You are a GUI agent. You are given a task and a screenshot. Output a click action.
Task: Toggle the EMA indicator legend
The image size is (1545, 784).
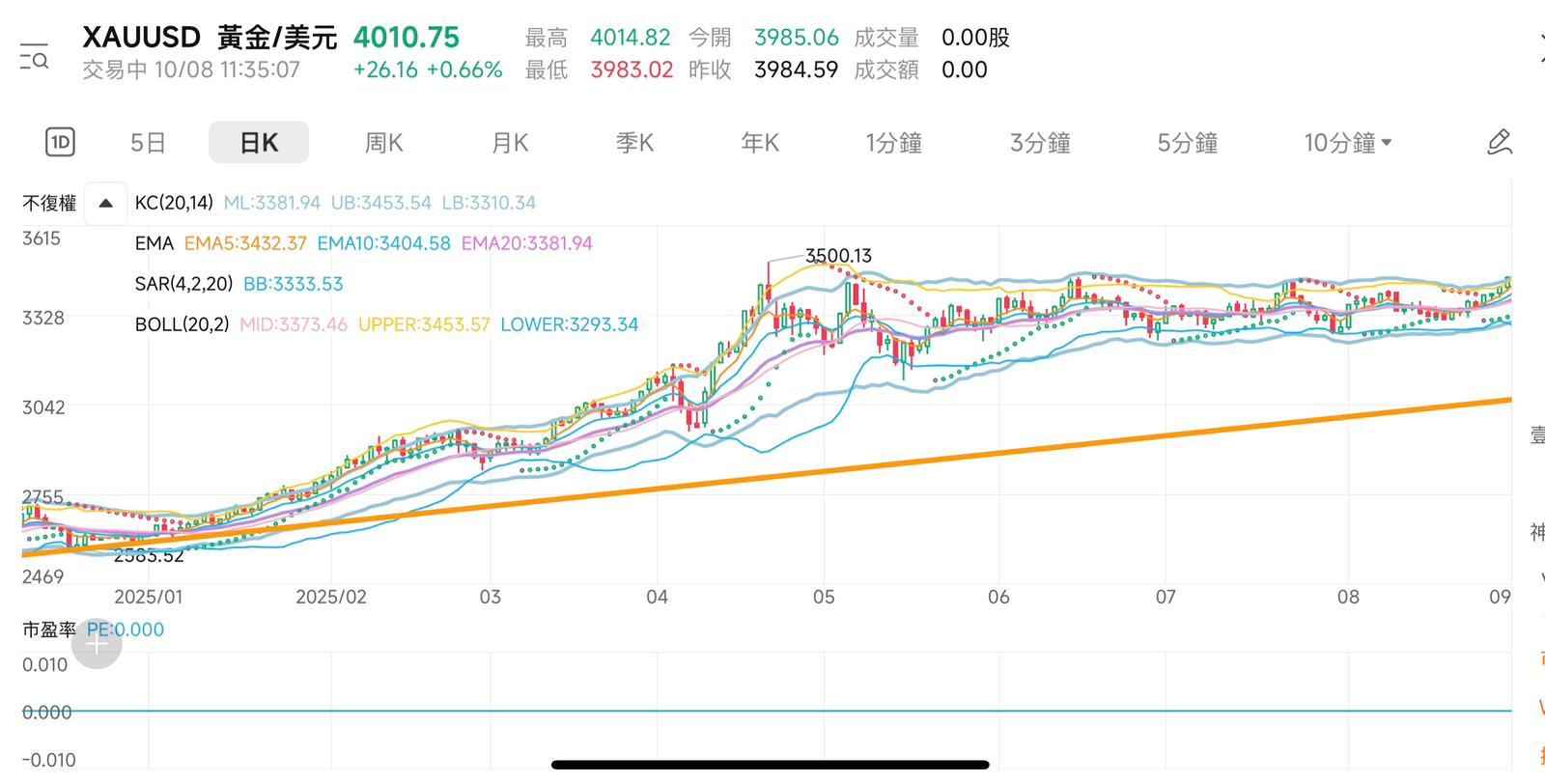tap(154, 243)
